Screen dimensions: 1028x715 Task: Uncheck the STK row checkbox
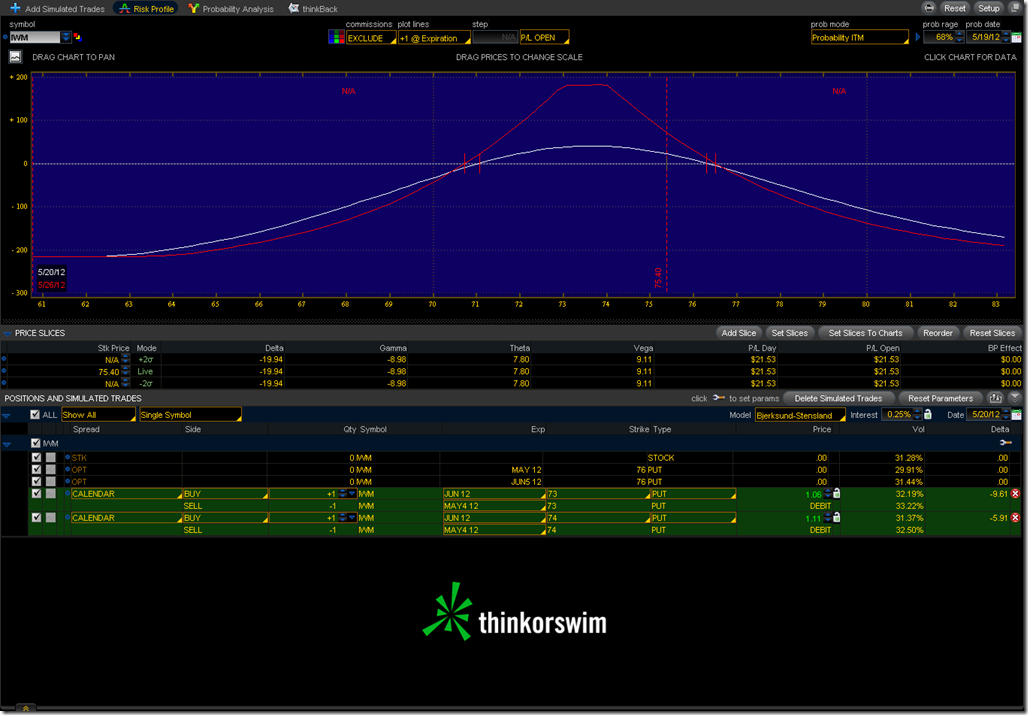point(36,457)
